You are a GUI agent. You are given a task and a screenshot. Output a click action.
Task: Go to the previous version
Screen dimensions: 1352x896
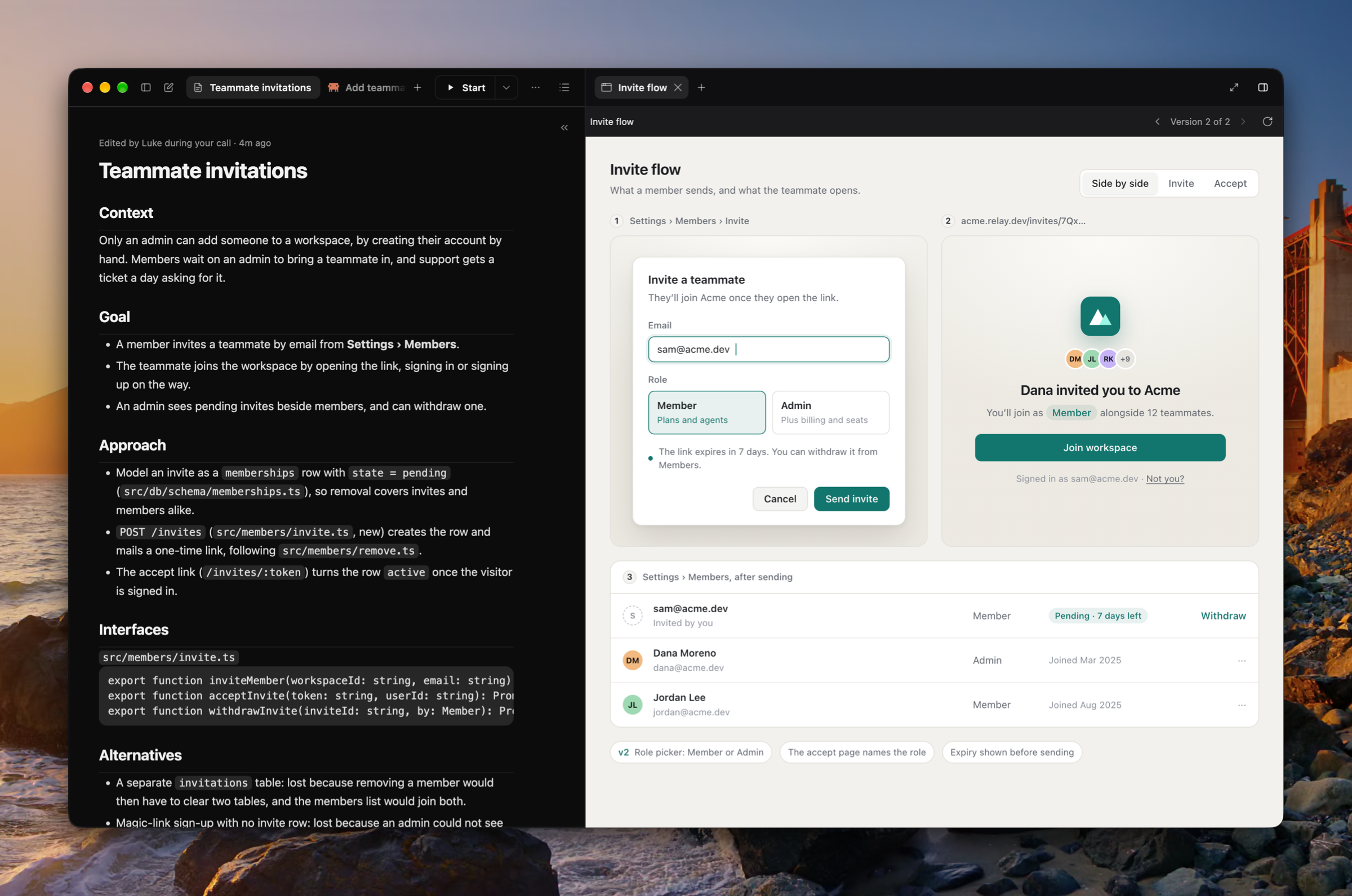pyautogui.click(x=1157, y=122)
